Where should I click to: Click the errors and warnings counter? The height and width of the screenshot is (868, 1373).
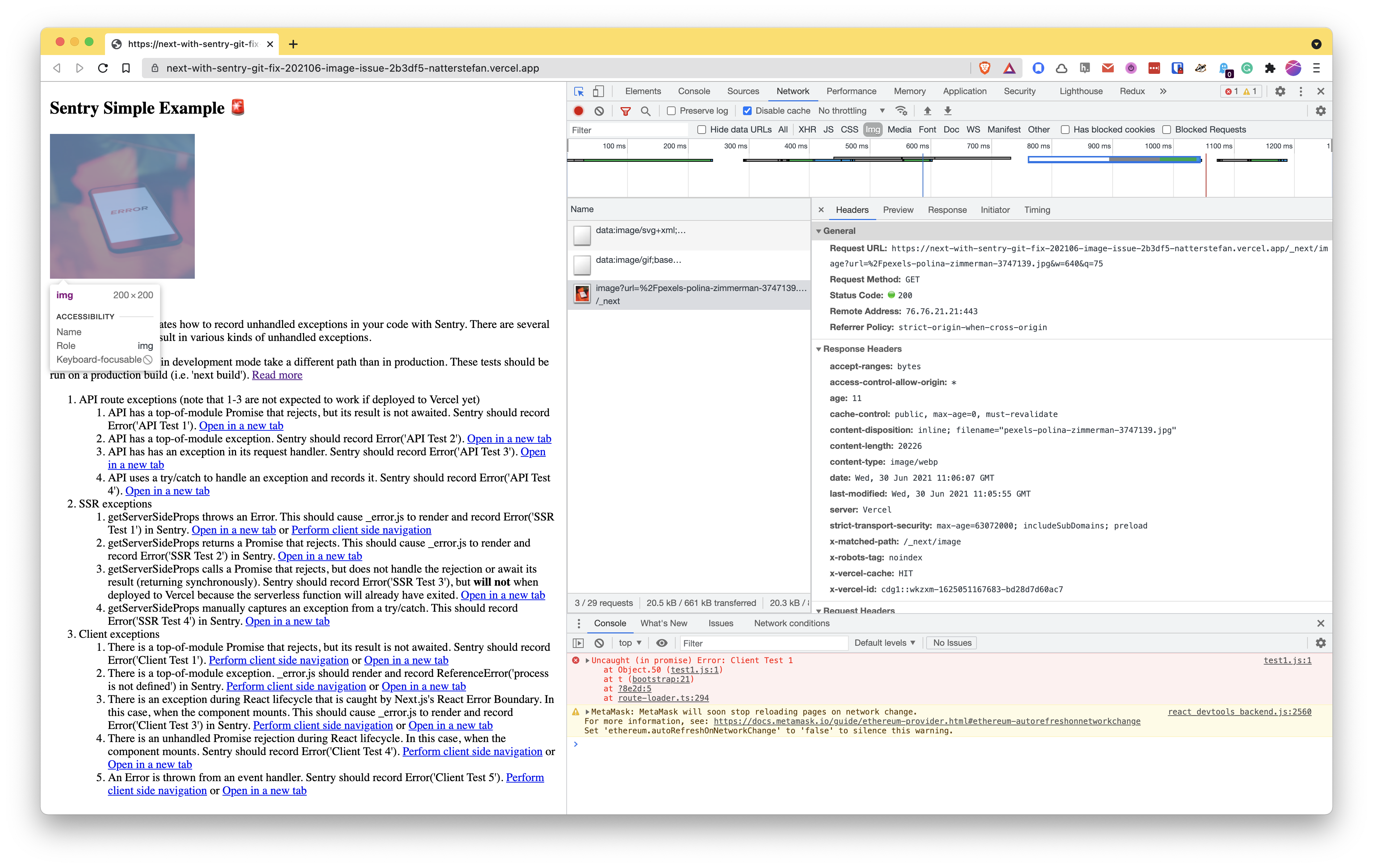[1241, 91]
